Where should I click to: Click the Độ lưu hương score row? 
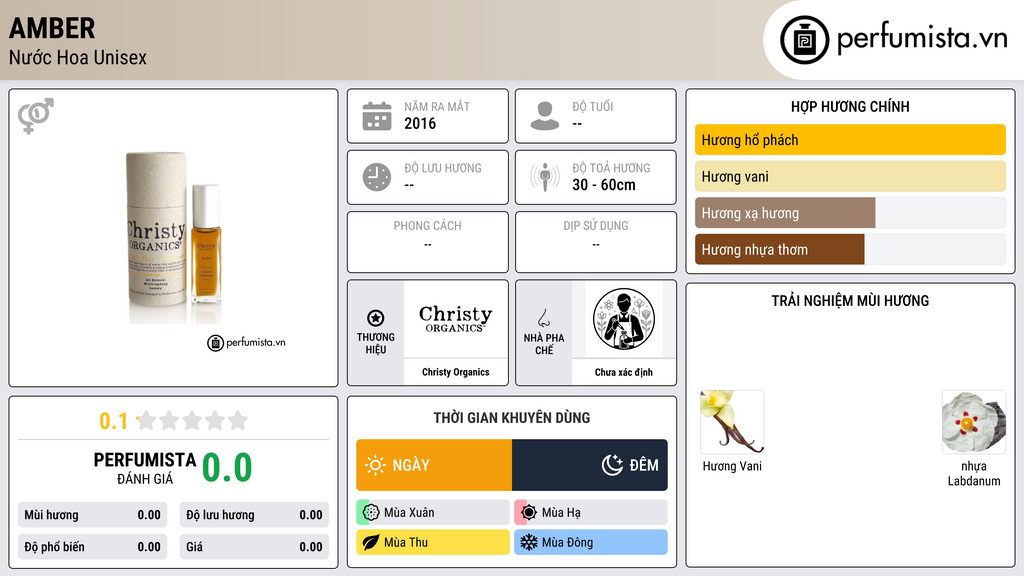tap(254, 515)
